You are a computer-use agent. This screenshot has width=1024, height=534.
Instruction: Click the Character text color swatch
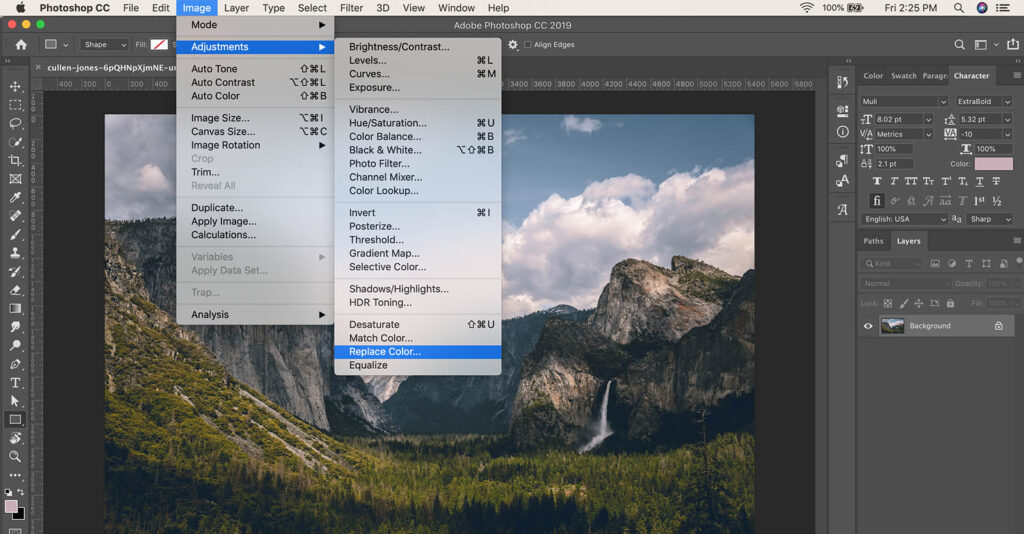(993, 164)
